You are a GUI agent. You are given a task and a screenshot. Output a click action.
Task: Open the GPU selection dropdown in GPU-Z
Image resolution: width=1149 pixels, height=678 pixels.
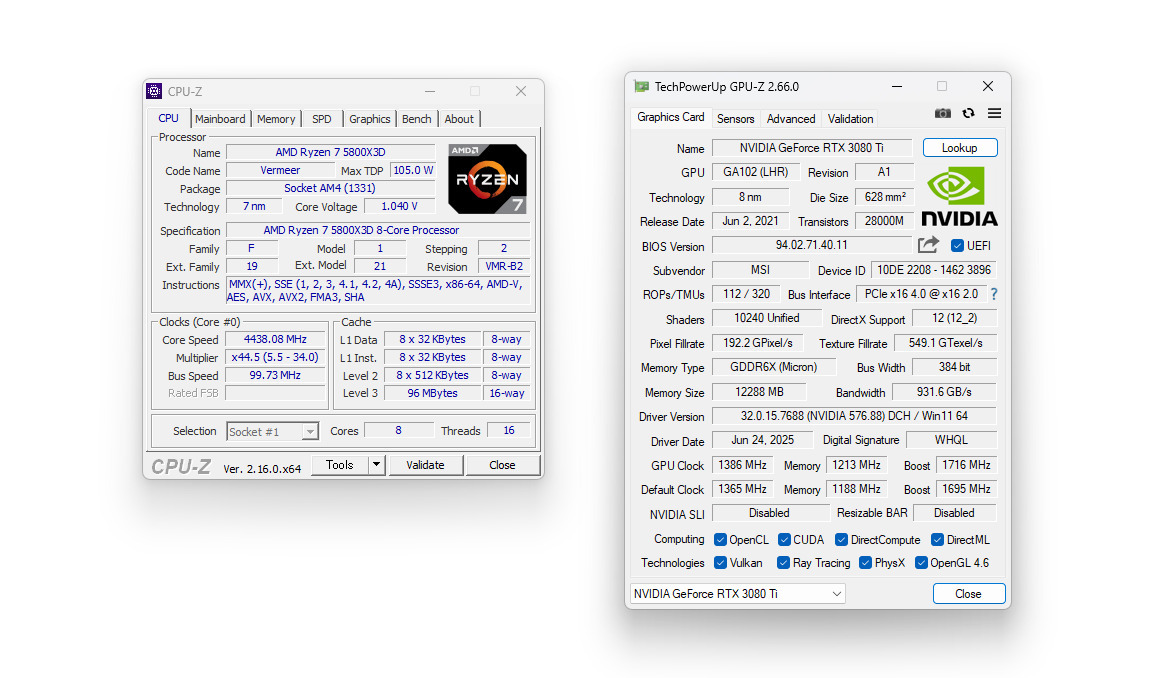(x=738, y=594)
